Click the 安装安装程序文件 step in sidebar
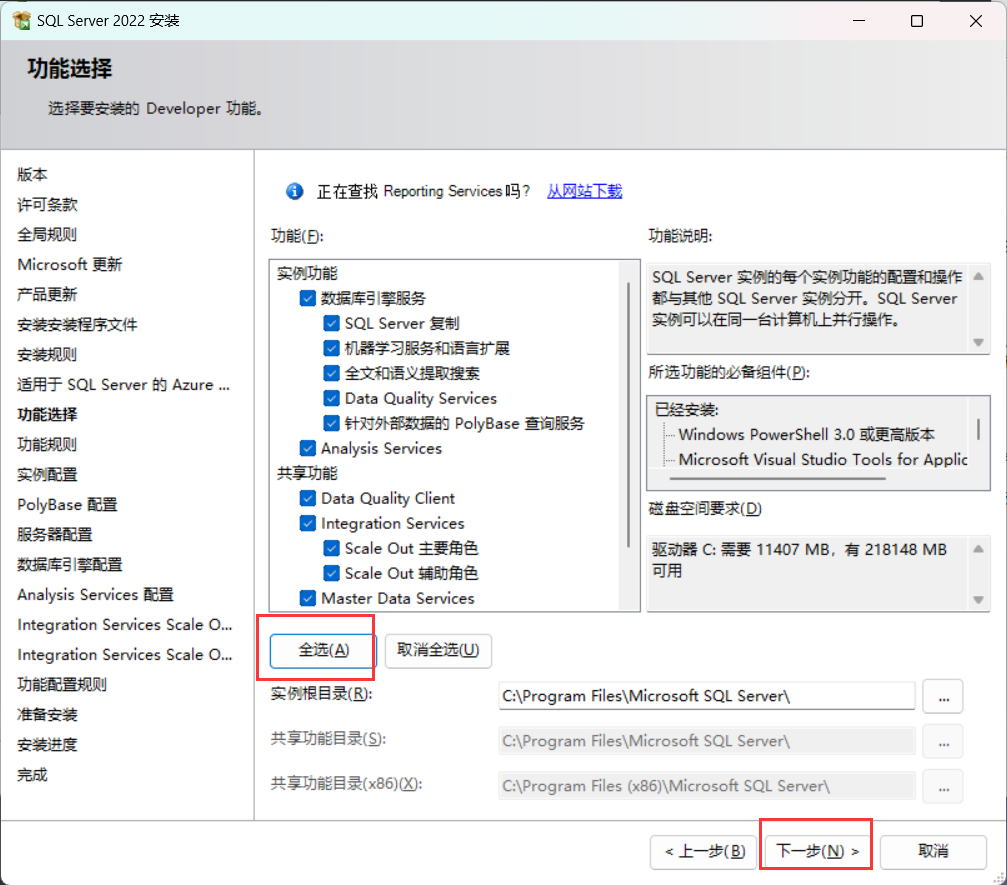 [77, 325]
